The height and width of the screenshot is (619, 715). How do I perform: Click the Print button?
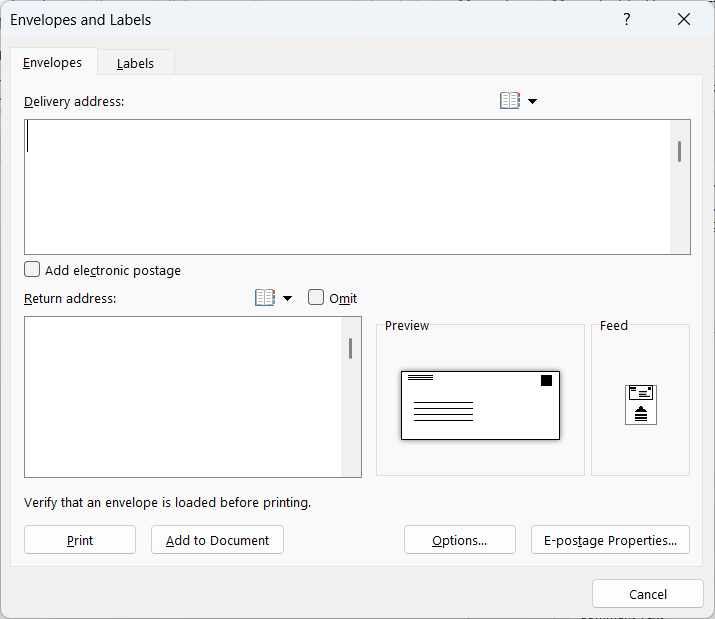(80, 540)
